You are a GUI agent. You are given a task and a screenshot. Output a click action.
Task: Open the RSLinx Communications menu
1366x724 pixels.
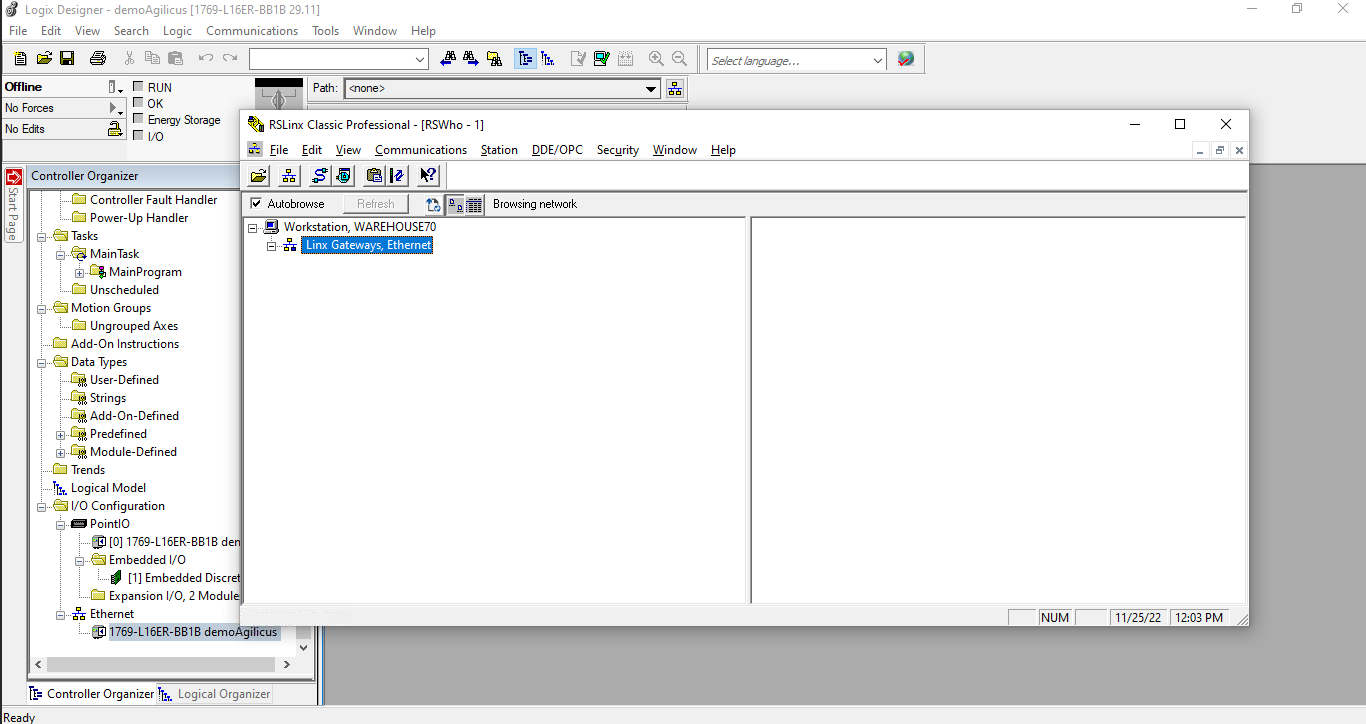tap(420, 150)
